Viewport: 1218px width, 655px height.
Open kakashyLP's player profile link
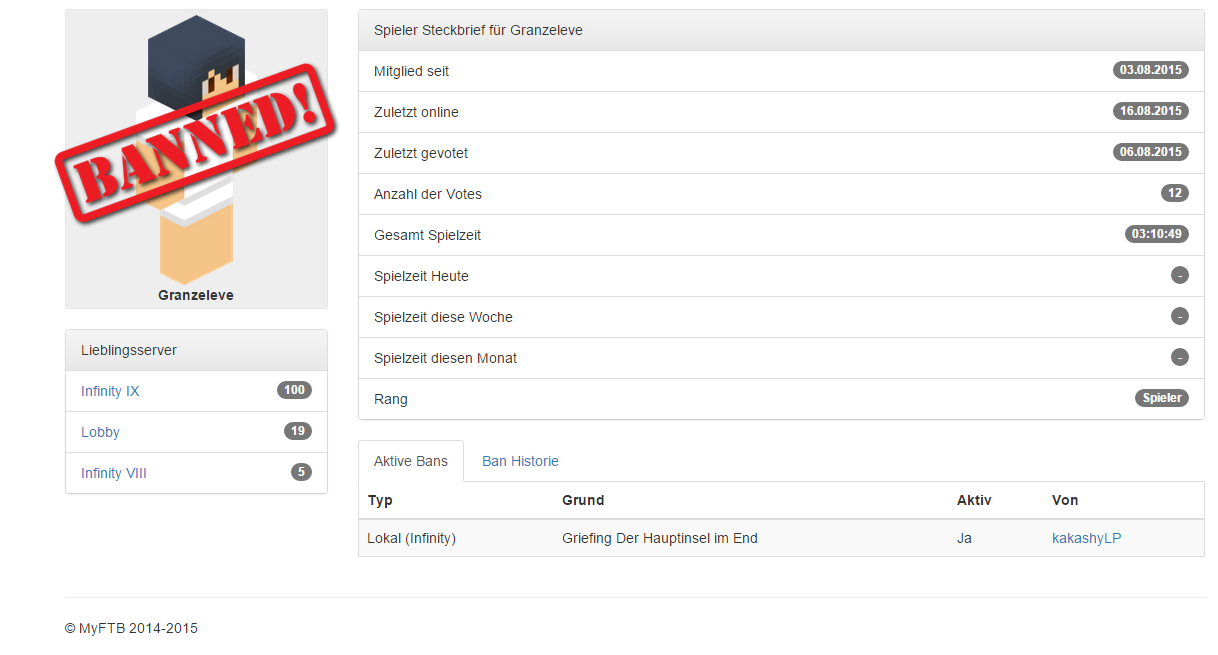(x=1086, y=538)
